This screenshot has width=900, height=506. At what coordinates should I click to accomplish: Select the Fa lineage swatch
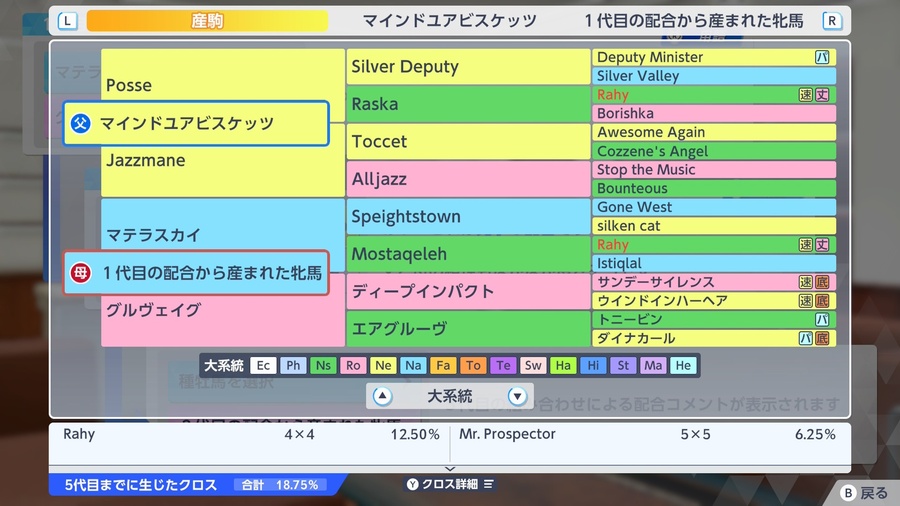pos(443,365)
